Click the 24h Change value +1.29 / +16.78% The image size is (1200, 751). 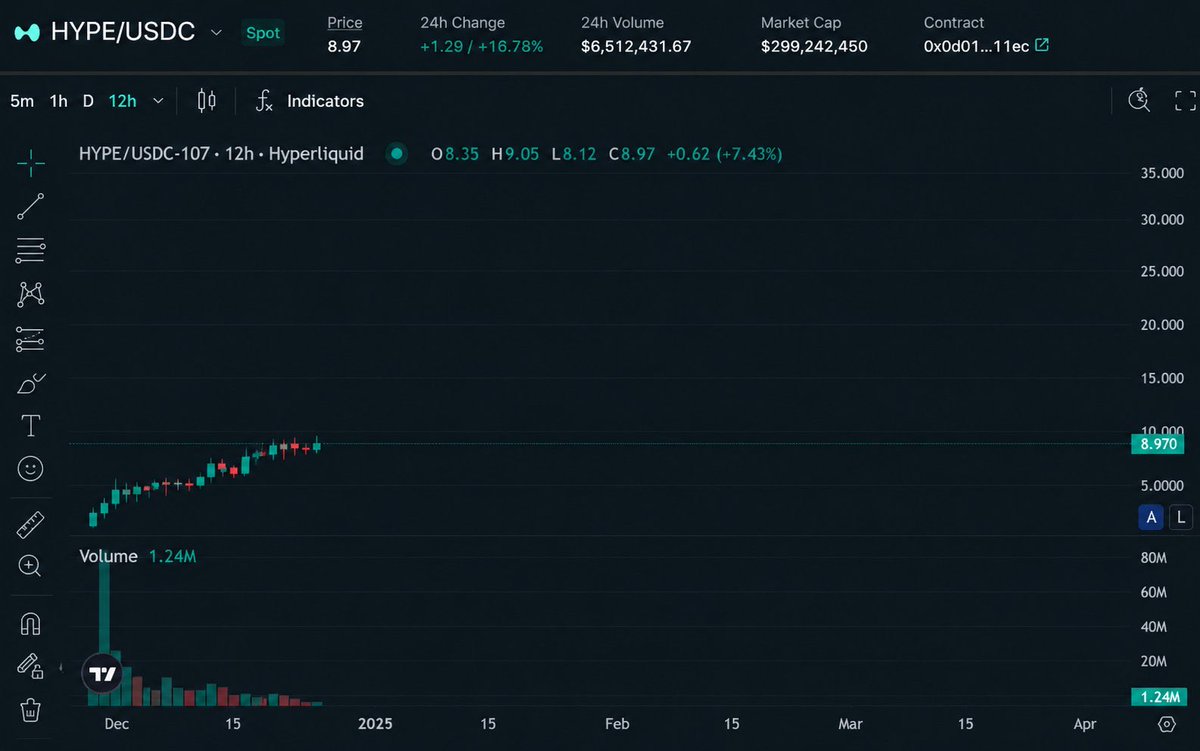point(482,46)
